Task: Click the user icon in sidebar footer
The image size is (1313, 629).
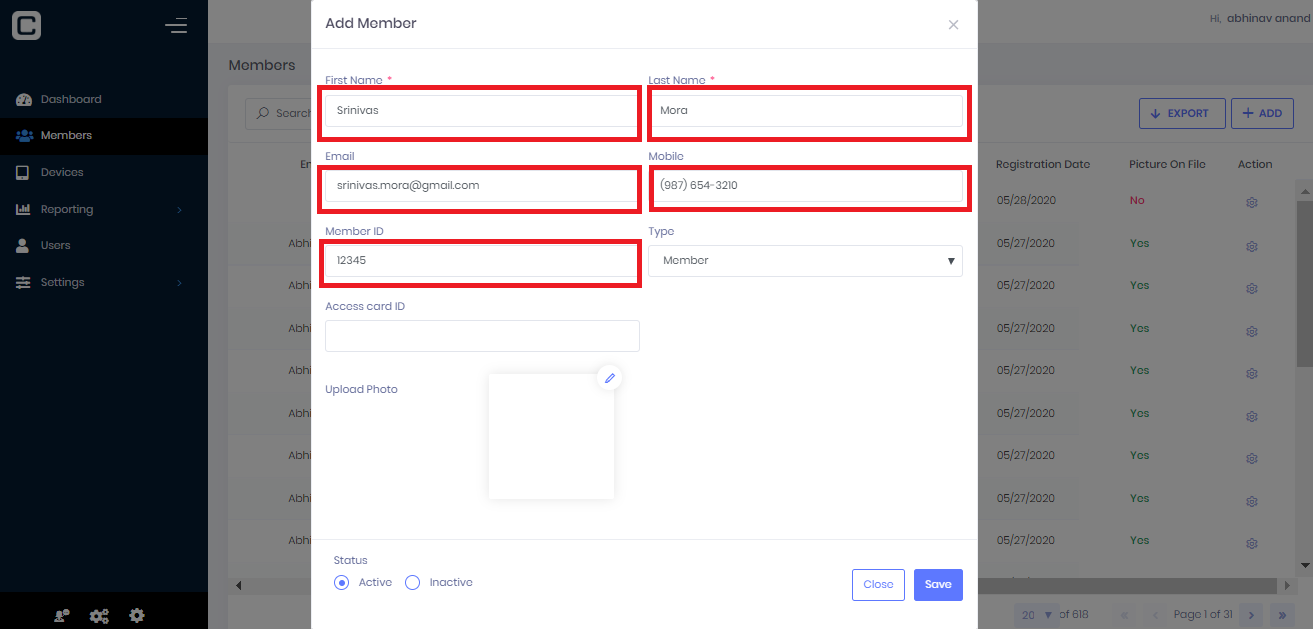Action: (61, 616)
